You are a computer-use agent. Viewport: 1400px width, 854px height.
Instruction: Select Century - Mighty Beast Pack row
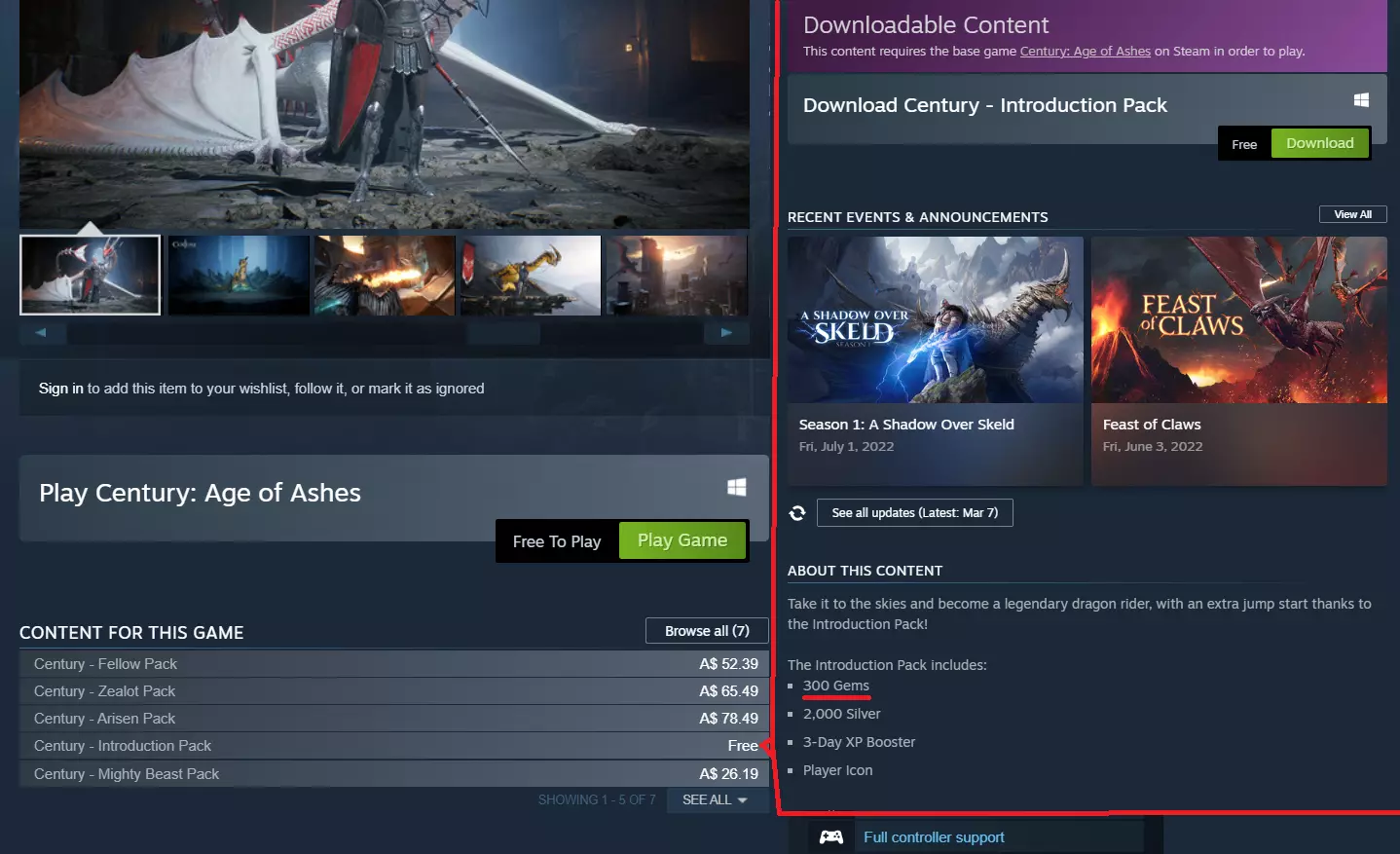pyautogui.click(x=394, y=774)
